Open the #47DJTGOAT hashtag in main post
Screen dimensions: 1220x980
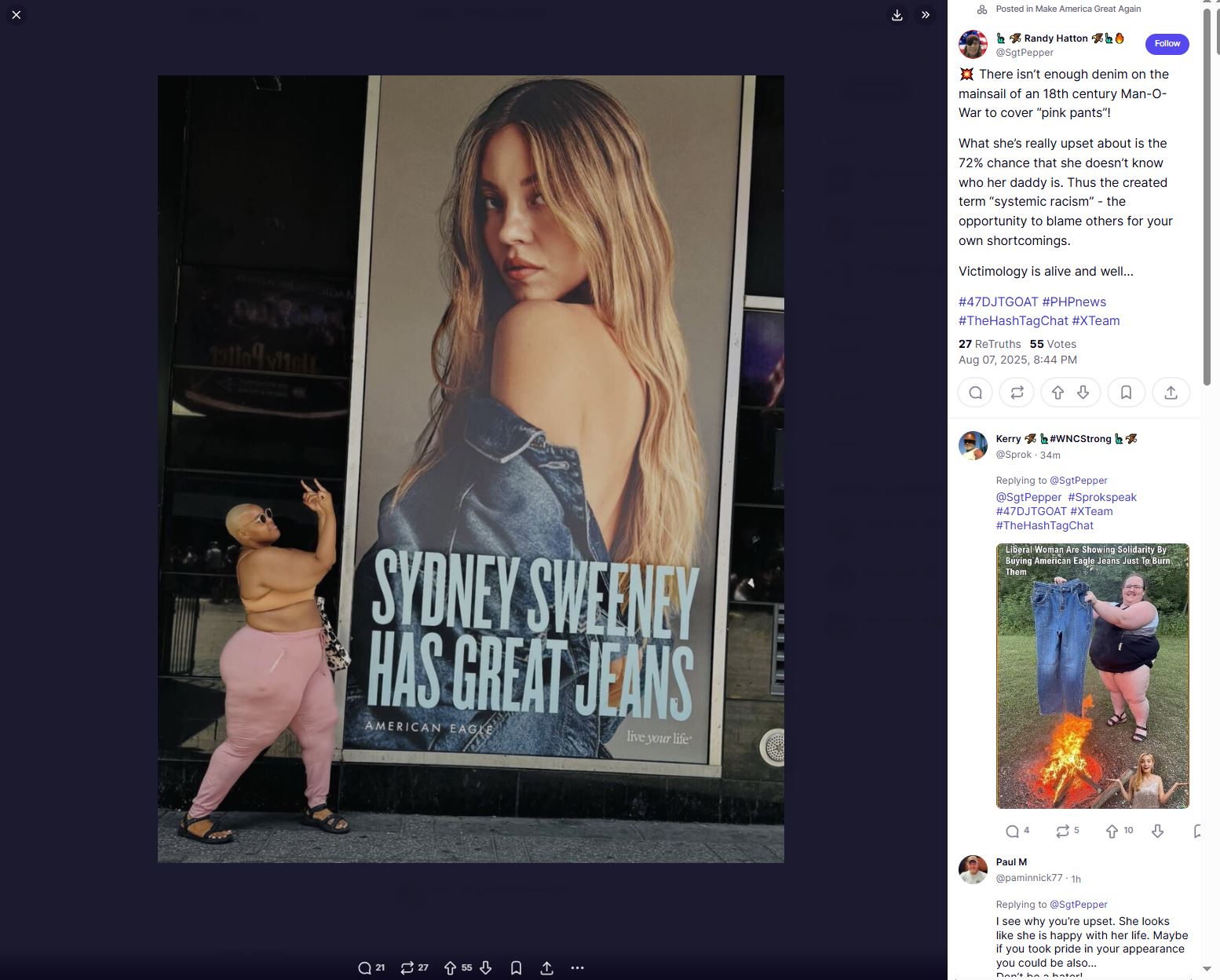coord(998,302)
